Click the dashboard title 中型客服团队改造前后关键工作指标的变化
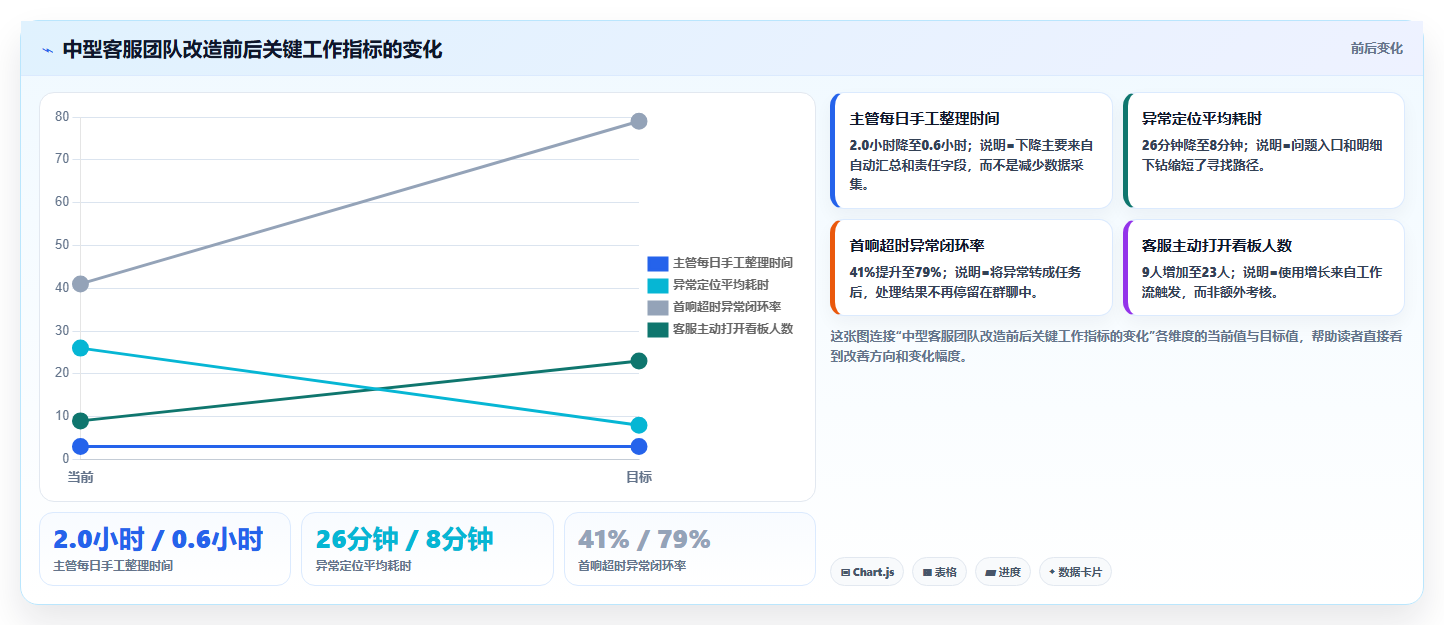 point(252,50)
